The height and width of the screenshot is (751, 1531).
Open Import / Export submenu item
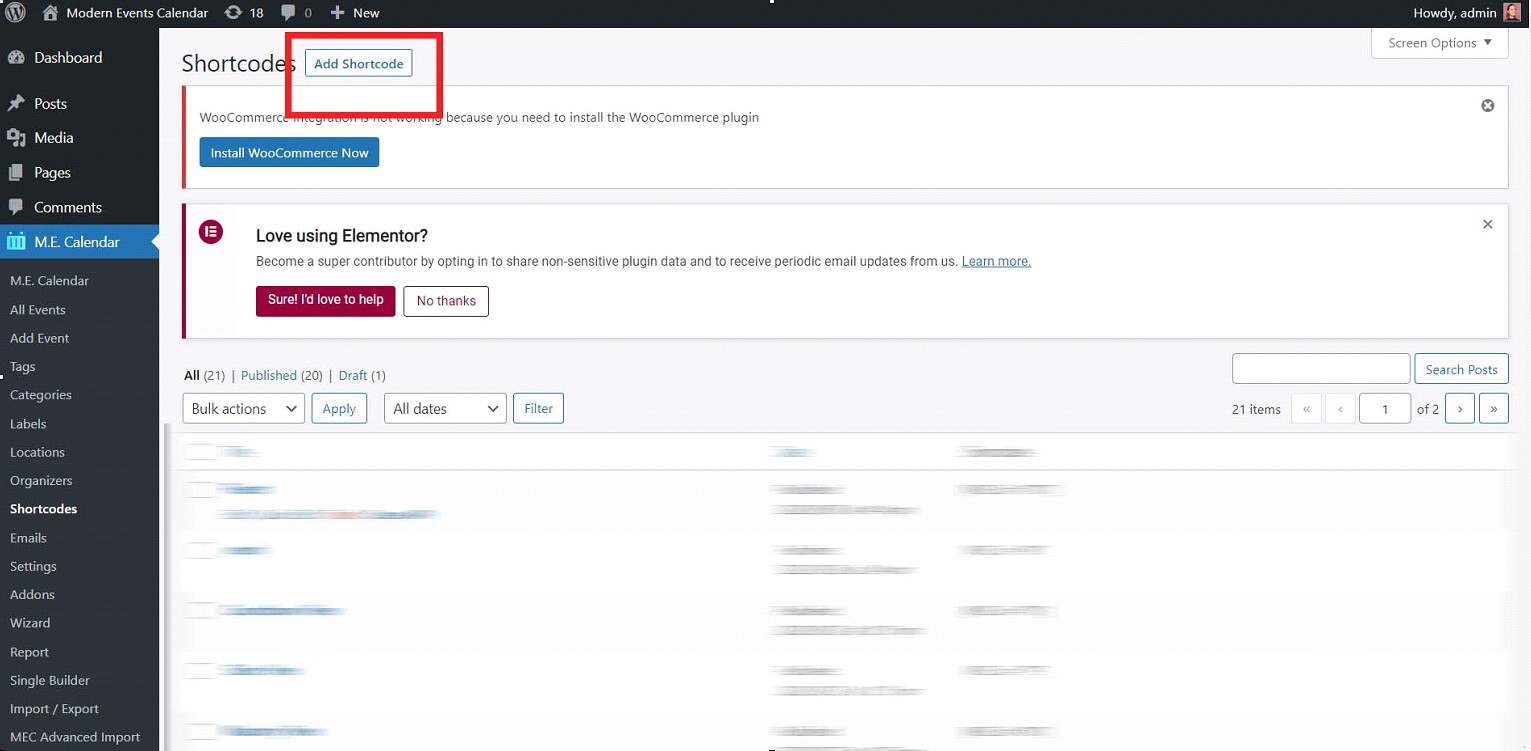[x=54, y=709]
